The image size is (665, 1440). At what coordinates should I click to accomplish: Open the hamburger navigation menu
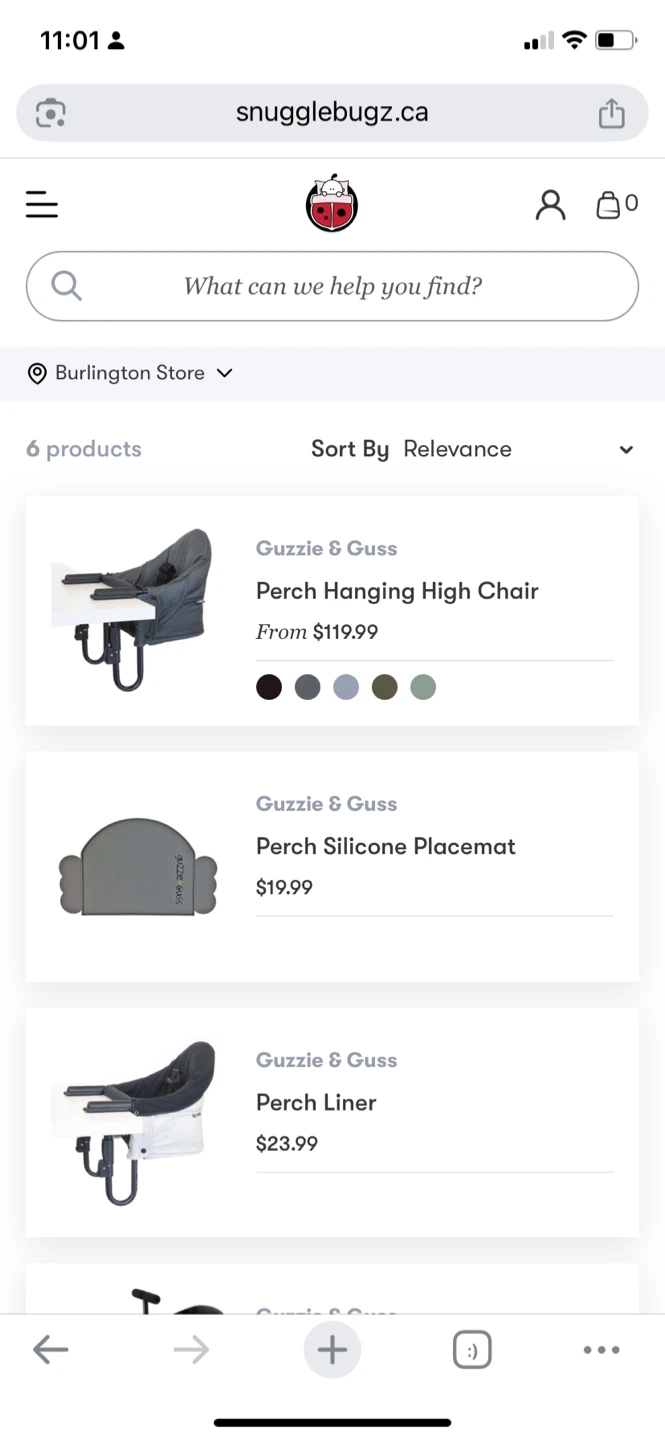(42, 206)
